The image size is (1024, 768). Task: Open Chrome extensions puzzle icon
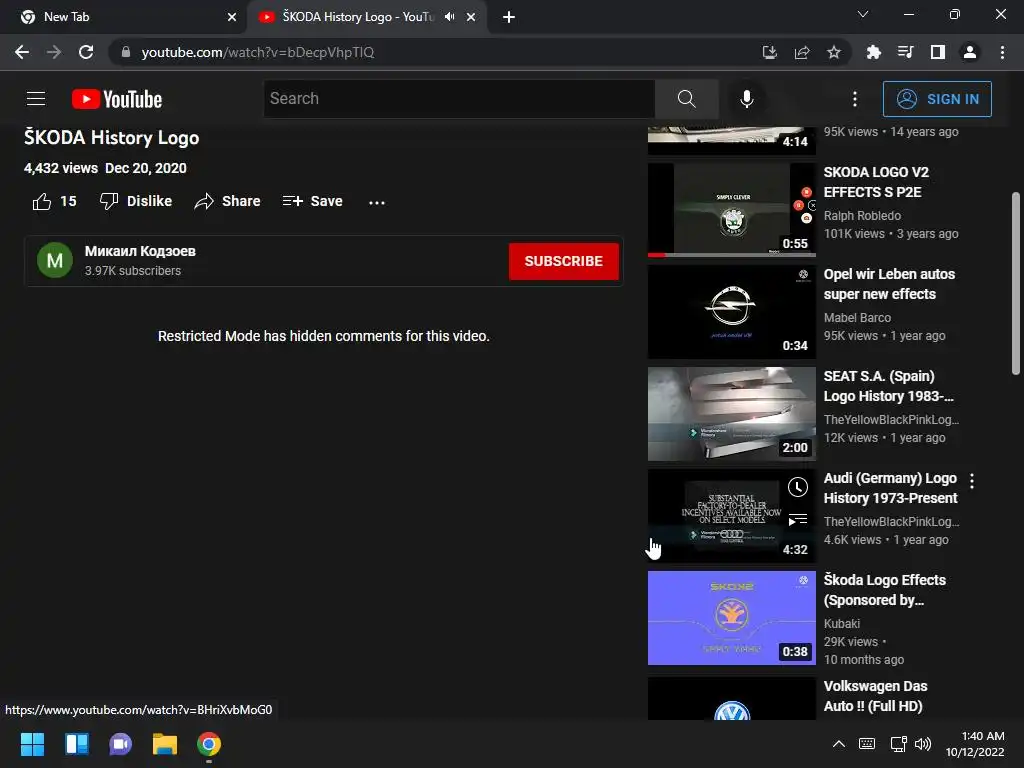873,52
